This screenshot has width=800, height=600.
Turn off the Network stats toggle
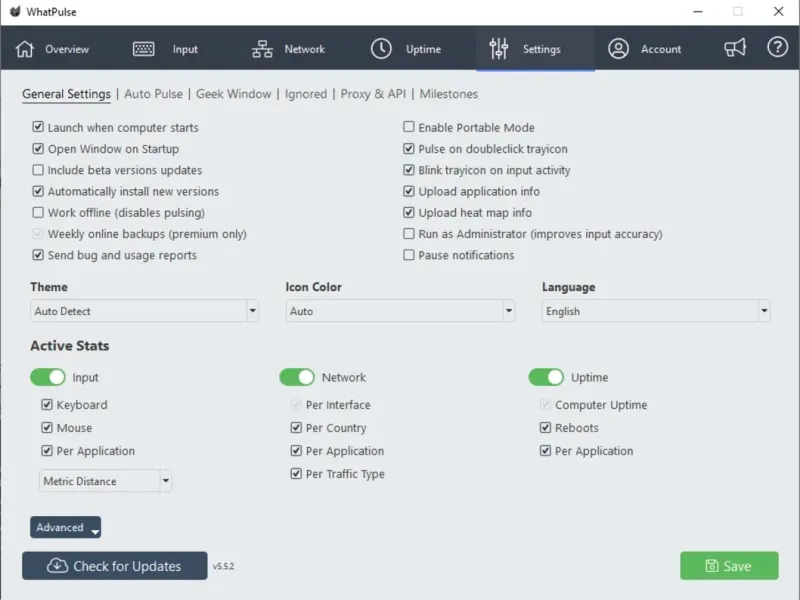point(297,377)
